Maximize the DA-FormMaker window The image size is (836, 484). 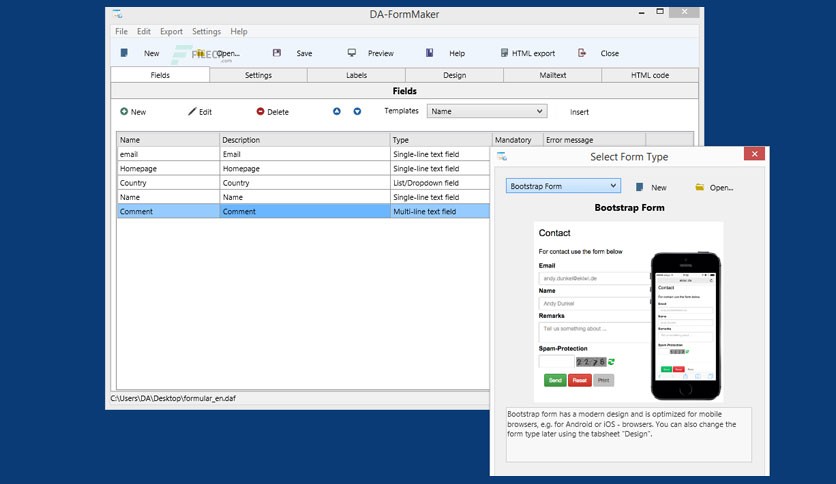point(660,12)
